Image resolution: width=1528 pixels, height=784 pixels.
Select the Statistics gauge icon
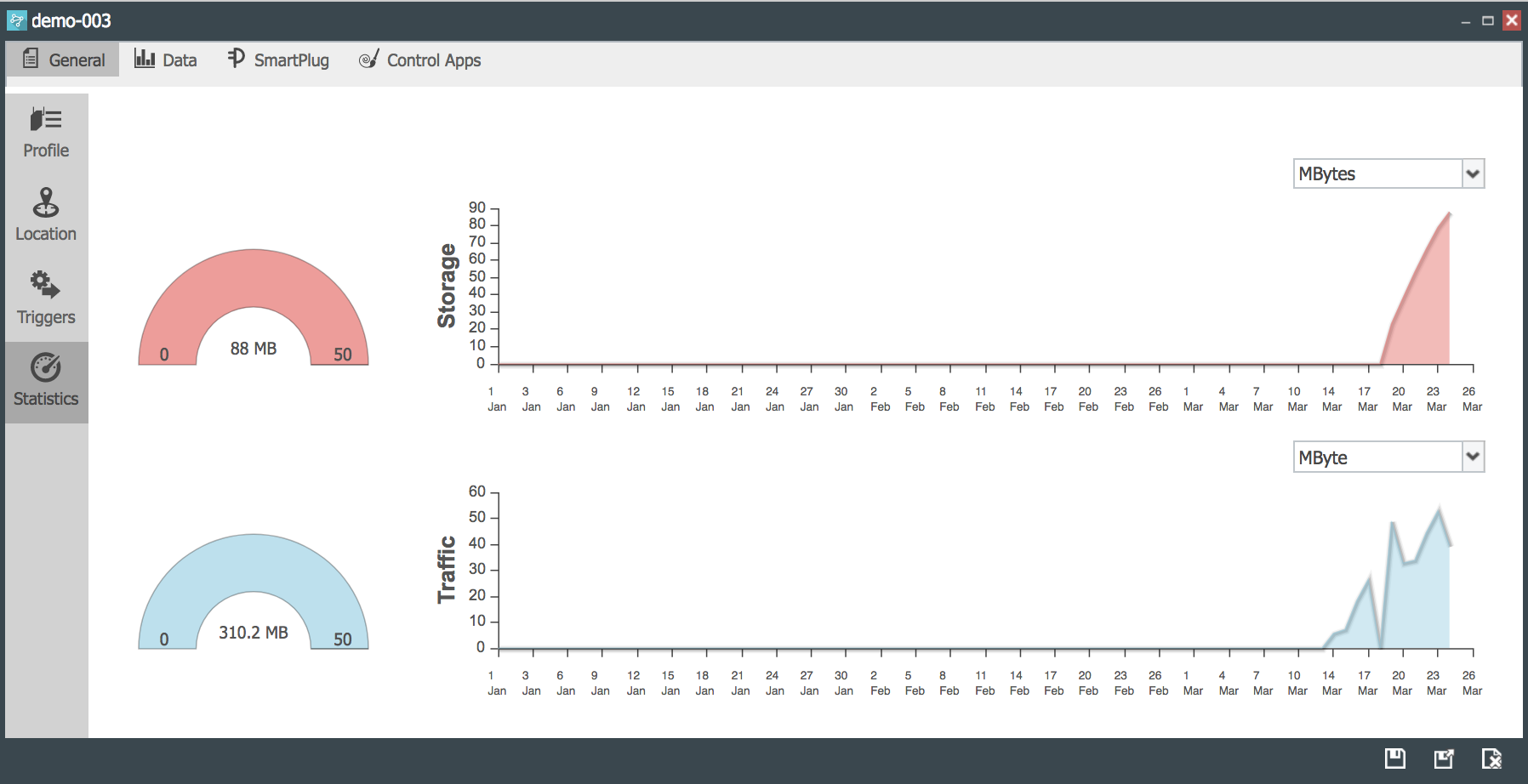click(x=46, y=367)
